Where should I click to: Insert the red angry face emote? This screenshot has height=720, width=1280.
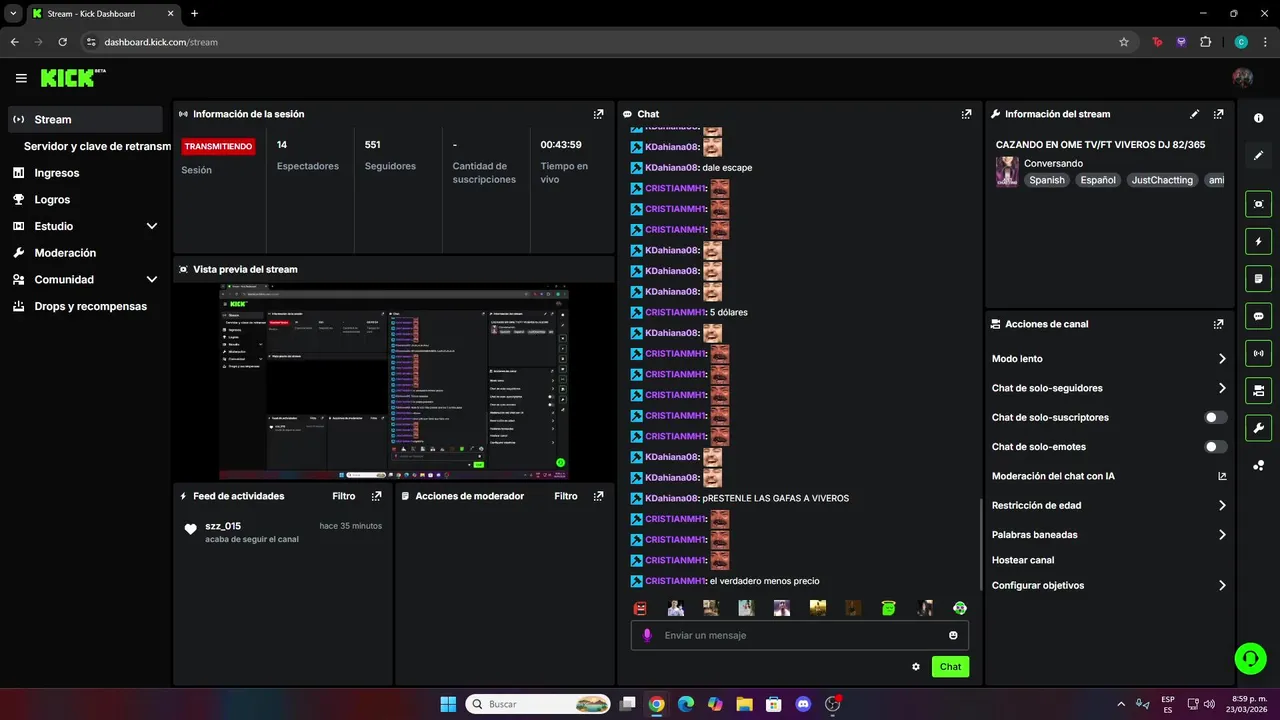[641, 608]
